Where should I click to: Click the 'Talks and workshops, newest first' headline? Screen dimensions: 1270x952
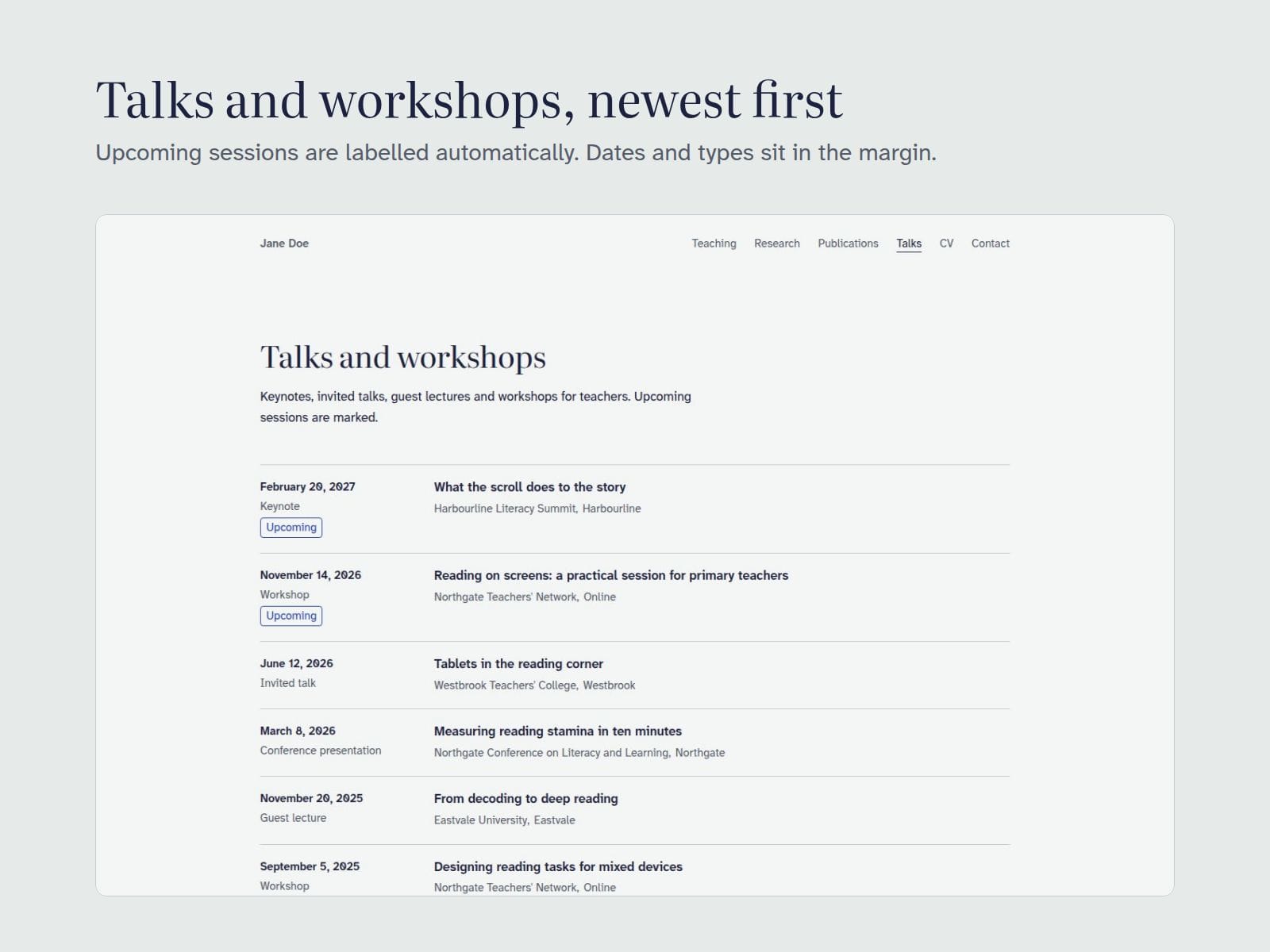tap(469, 101)
